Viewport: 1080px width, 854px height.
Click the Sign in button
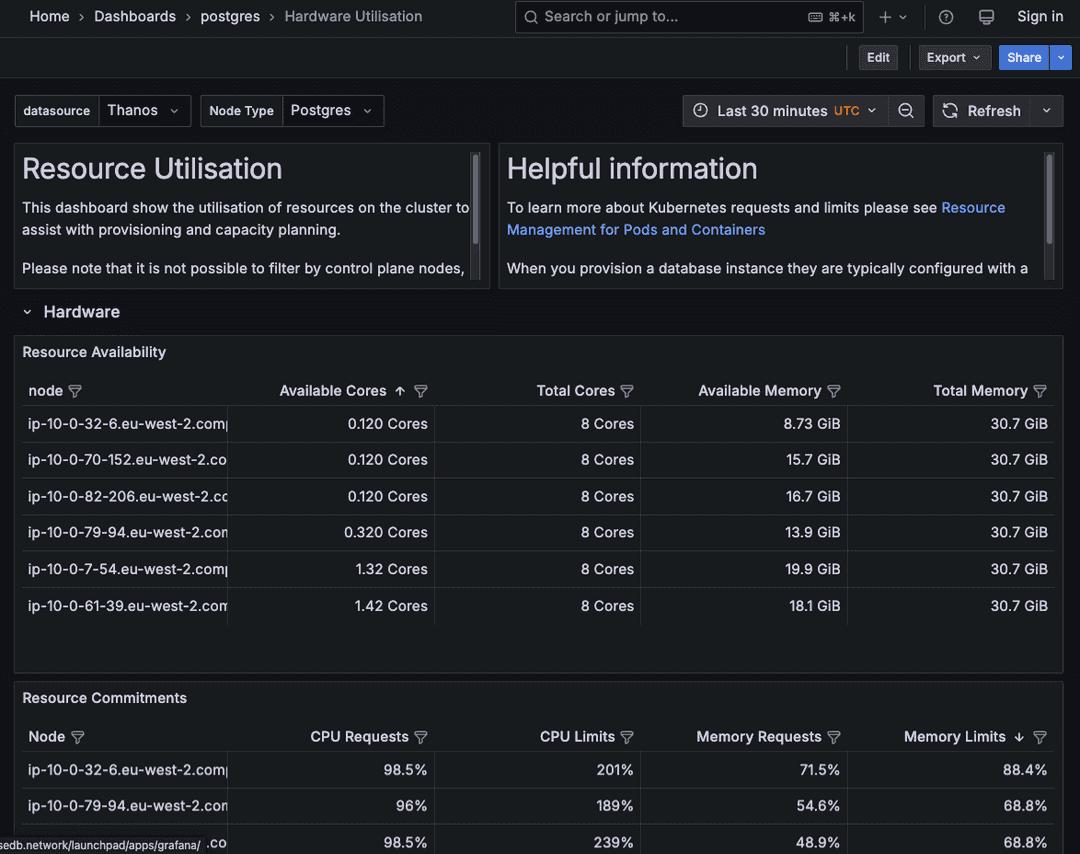[x=1039, y=17]
